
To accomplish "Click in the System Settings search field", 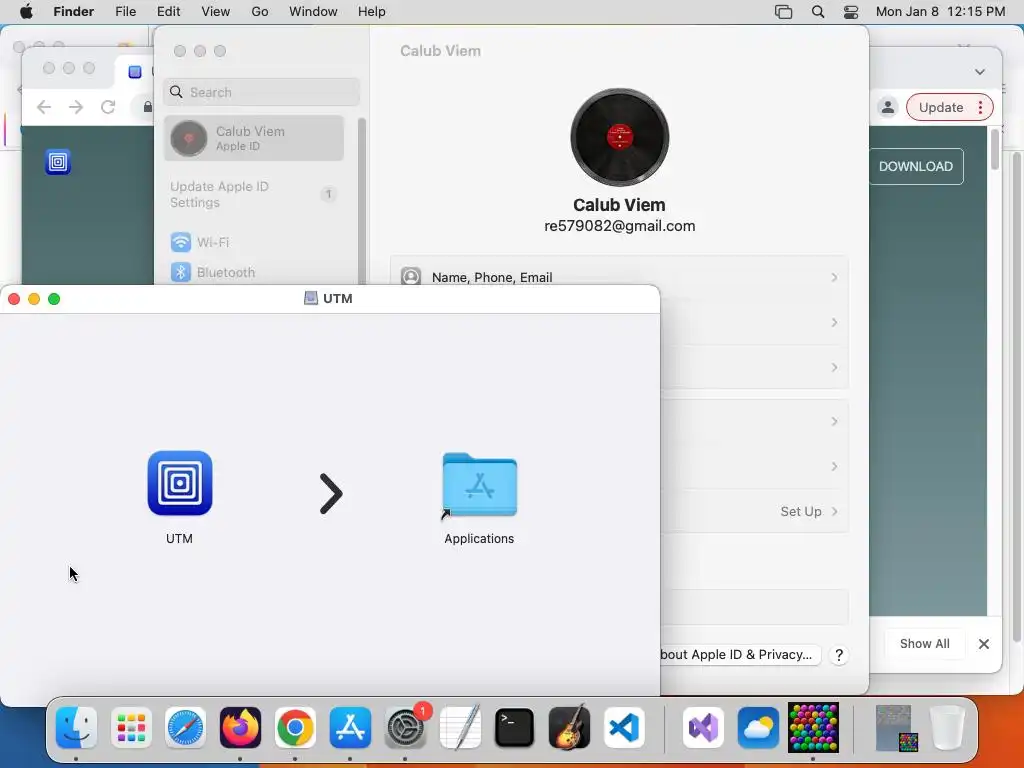I will [x=261, y=92].
